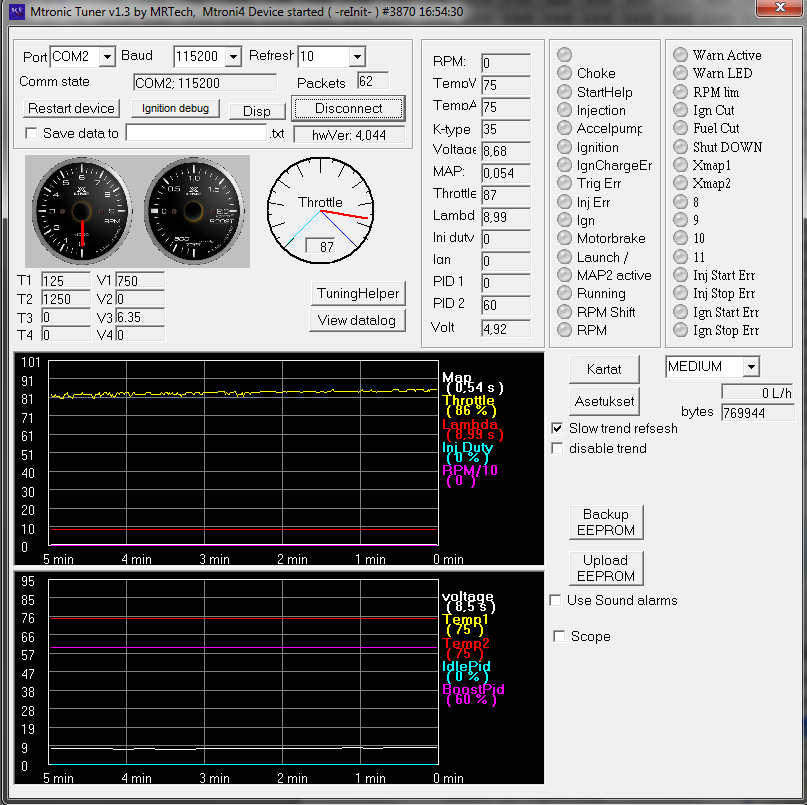Viewport: 807px width, 805px height.
Task: Enable the Save data to checkbox
Action: click(31, 133)
